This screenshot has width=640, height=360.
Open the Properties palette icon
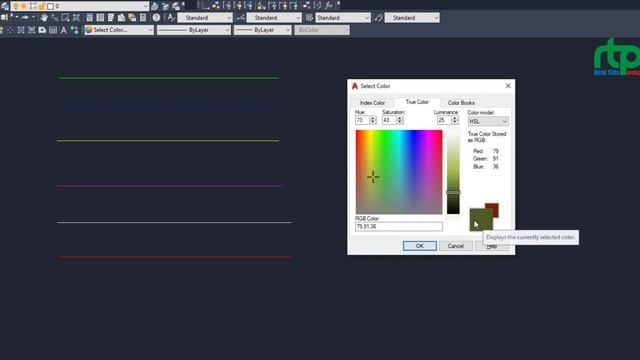(x=89, y=18)
